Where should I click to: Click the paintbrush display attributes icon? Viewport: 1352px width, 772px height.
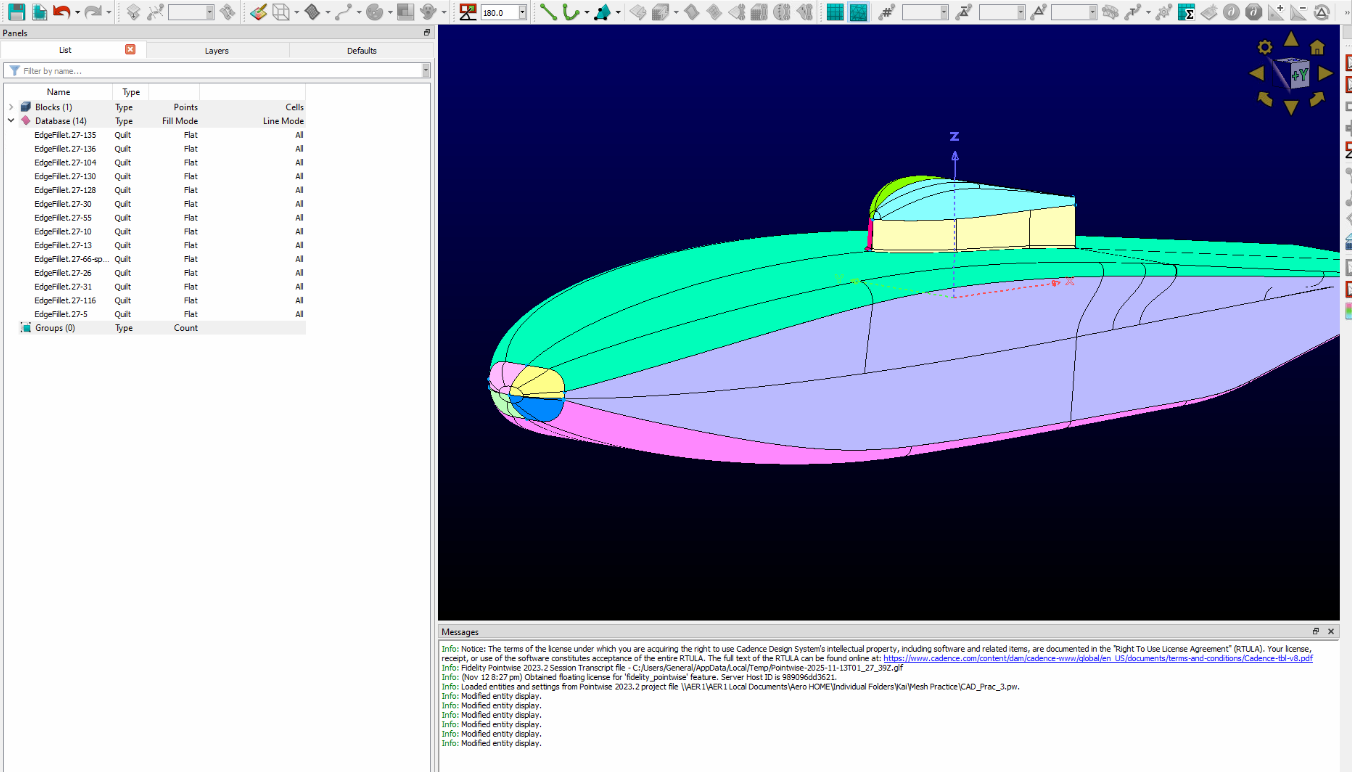pyautogui.click(x=258, y=12)
